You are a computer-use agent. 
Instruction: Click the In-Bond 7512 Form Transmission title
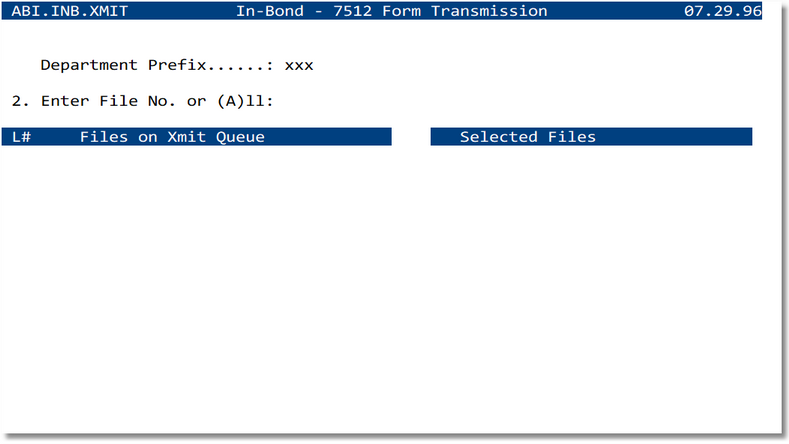tap(392, 11)
